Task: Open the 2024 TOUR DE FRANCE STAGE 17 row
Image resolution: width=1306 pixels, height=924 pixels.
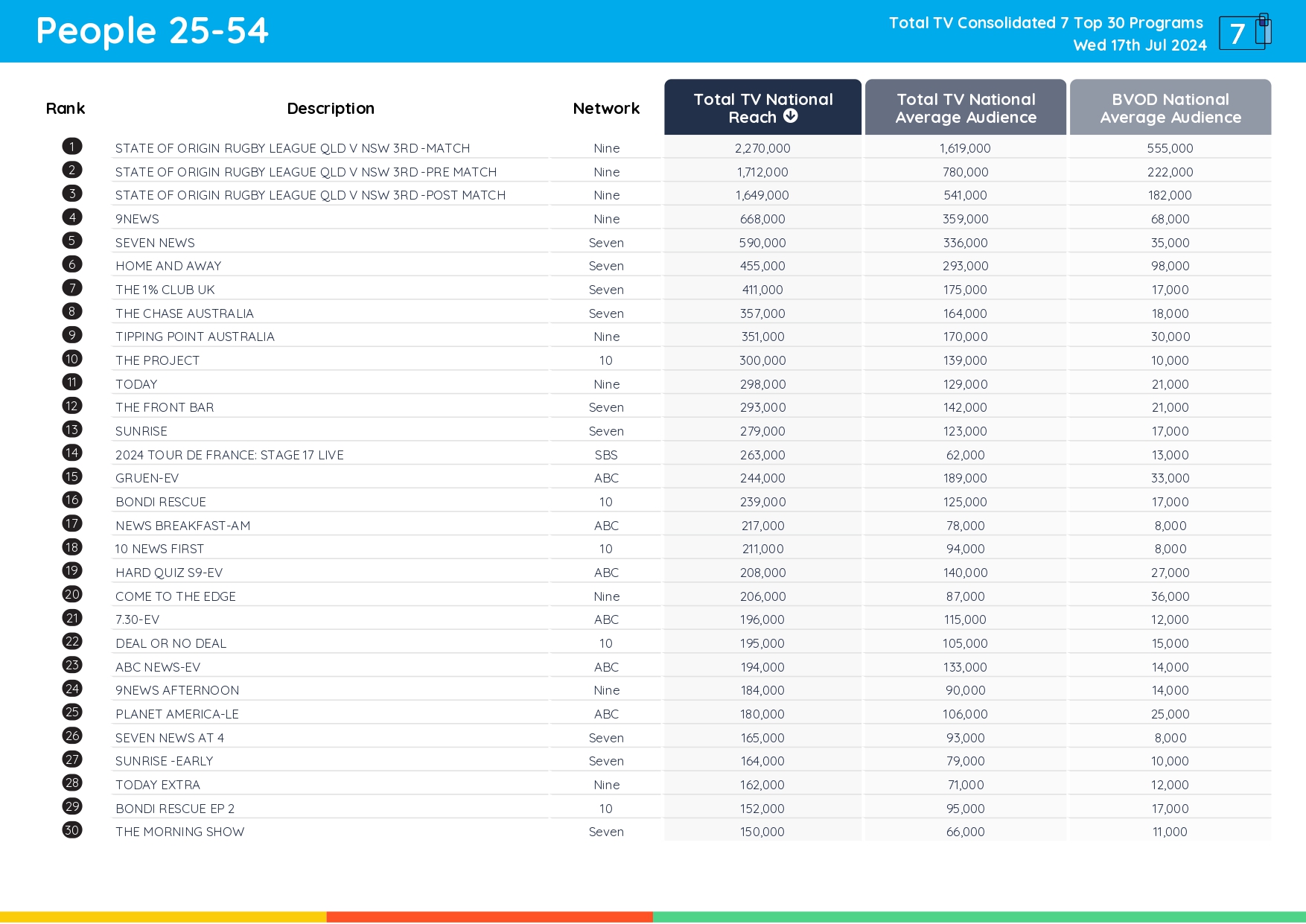Action: click(x=229, y=454)
